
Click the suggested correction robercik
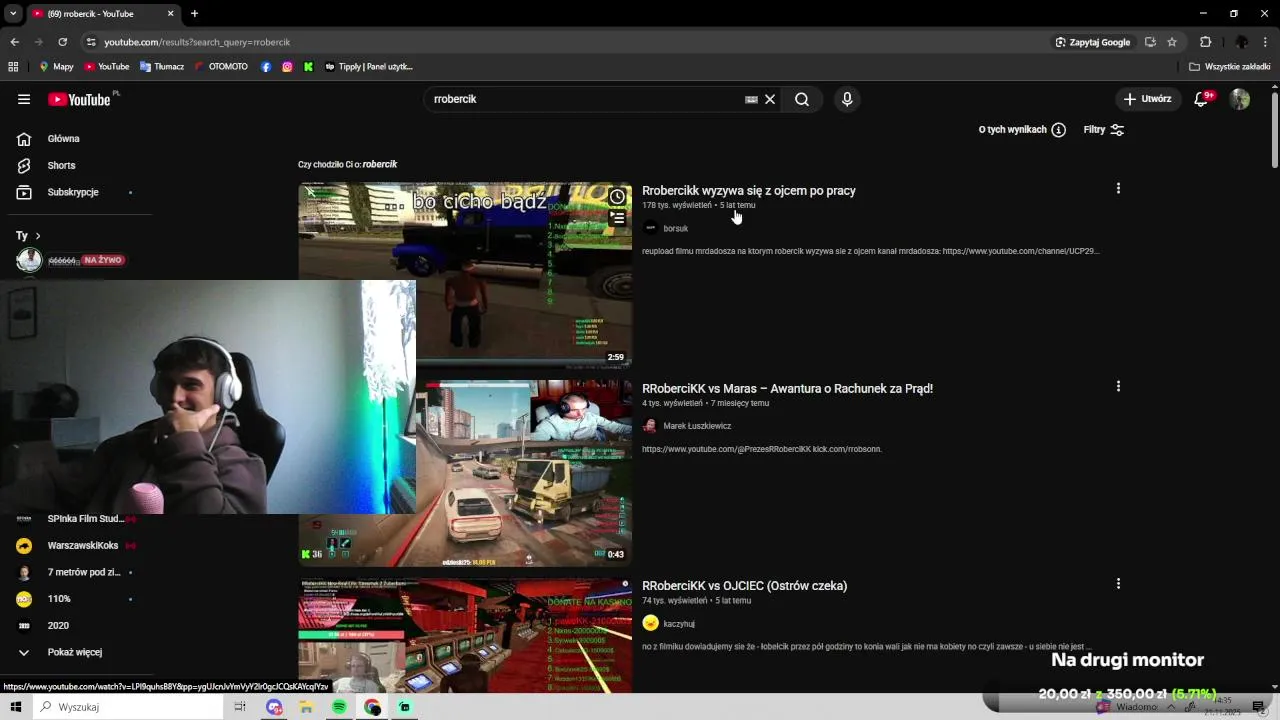click(x=380, y=164)
